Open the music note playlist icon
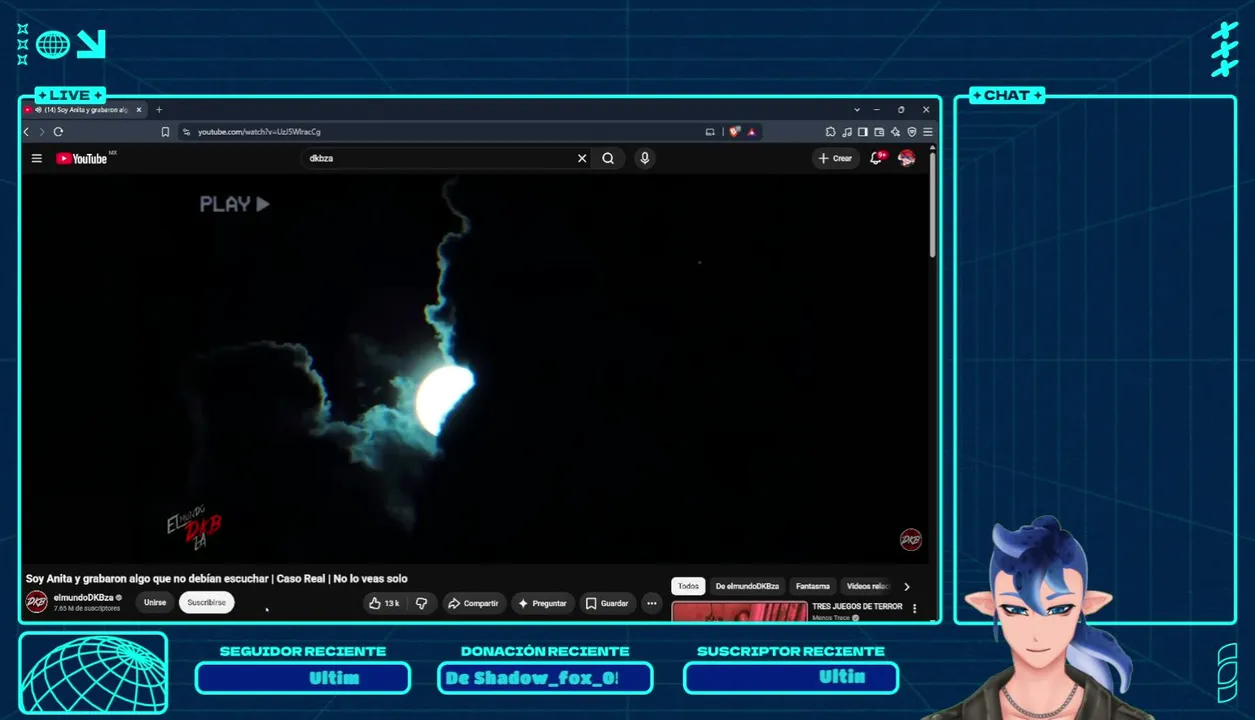 [x=847, y=131]
